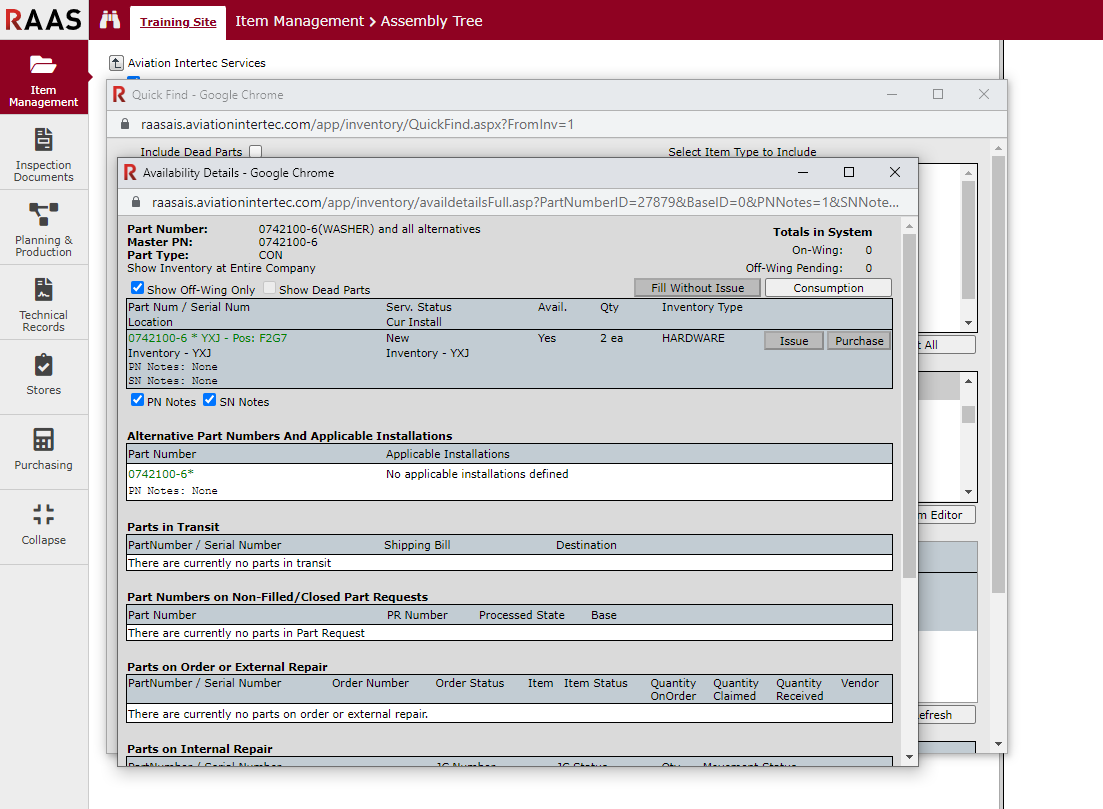The height and width of the screenshot is (809, 1103).
Task: Click the Issue button for part 0742100-6
Action: (793, 341)
